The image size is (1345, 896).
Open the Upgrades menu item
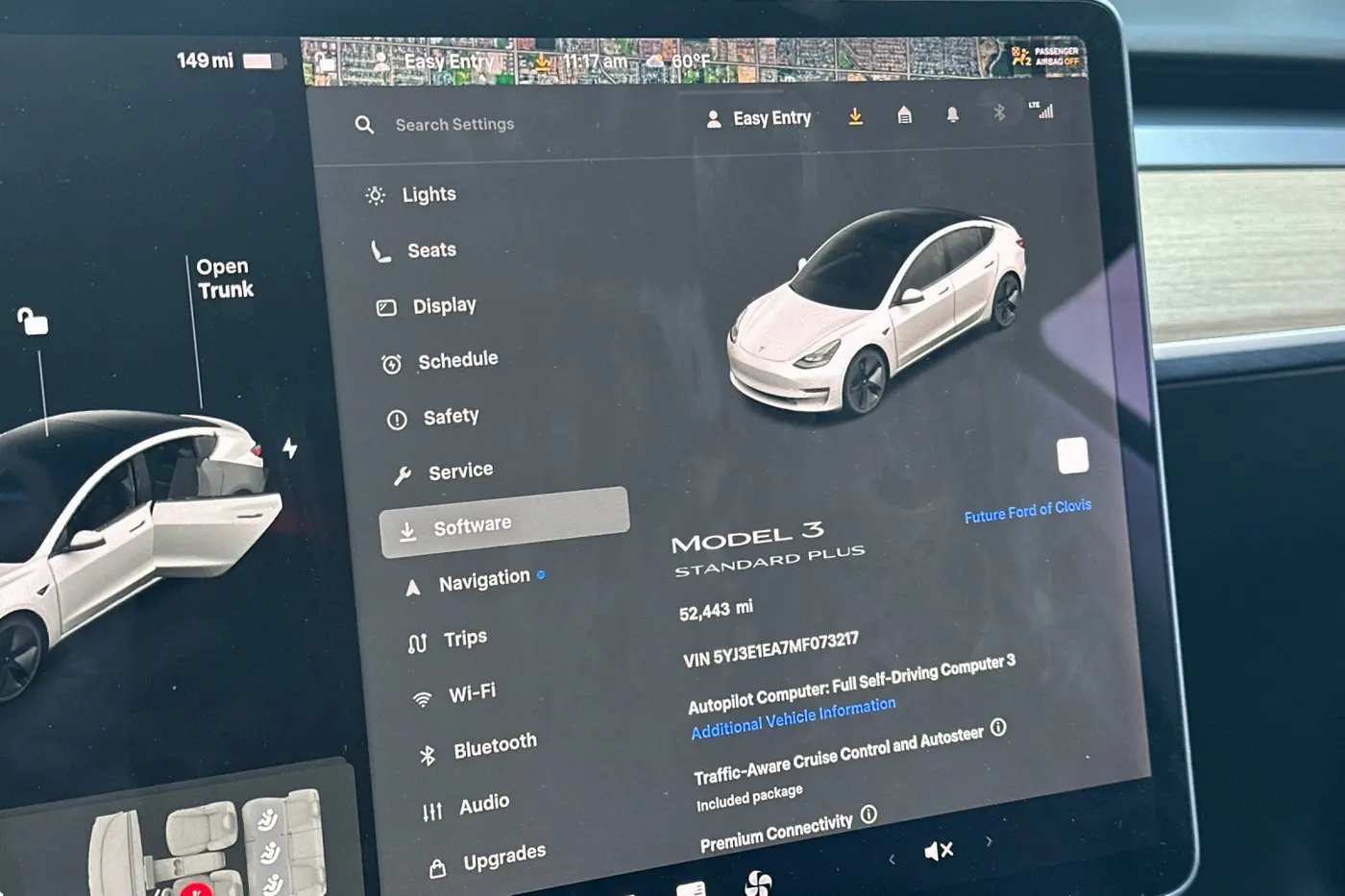click(x=488, y=860)
